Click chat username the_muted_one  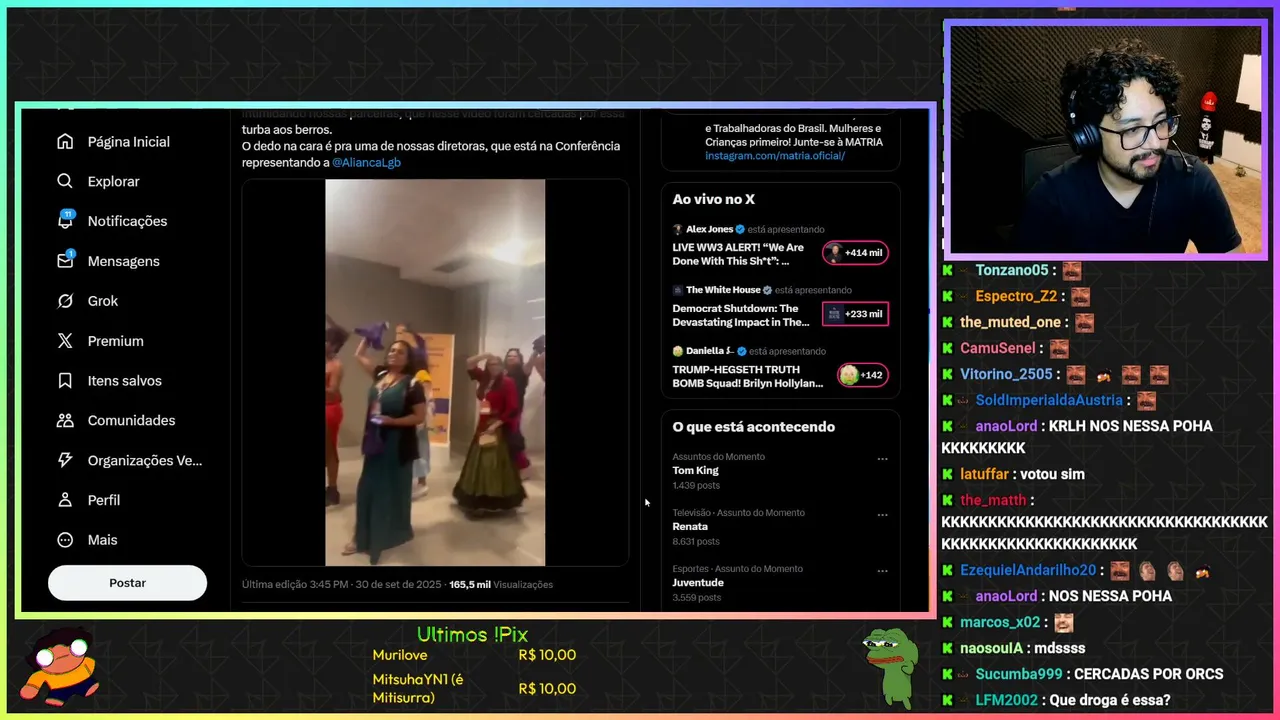(x=1010, y=322)
